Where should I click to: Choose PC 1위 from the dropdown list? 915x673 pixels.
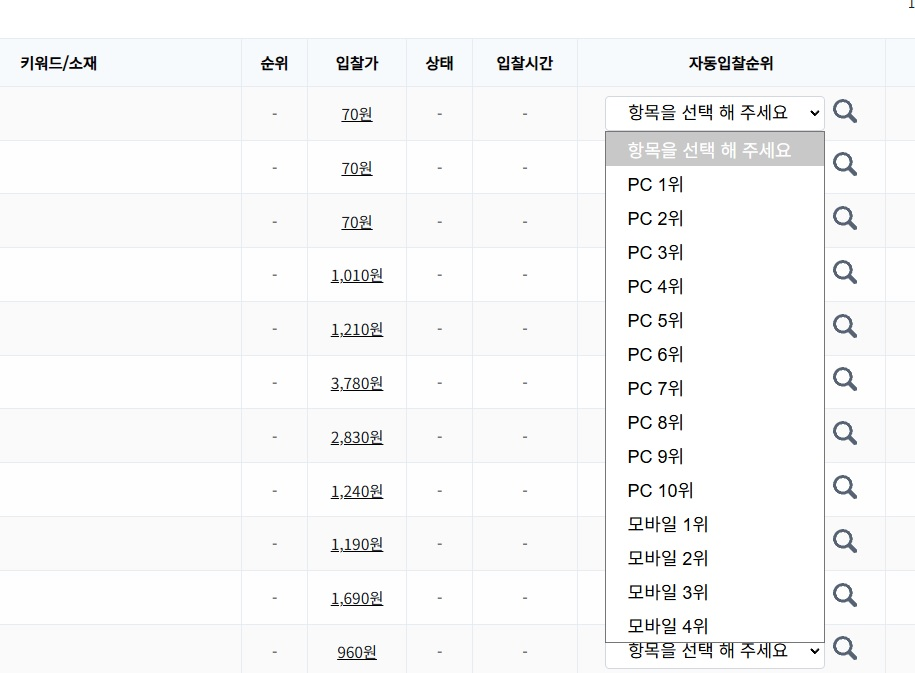point(656,185)
